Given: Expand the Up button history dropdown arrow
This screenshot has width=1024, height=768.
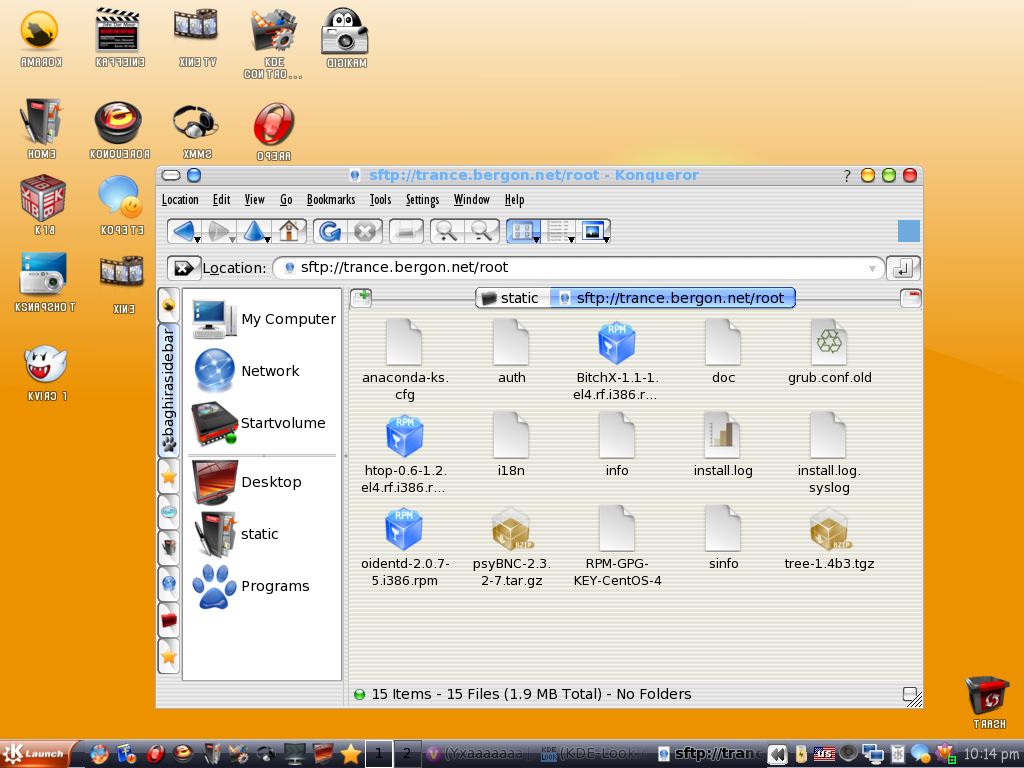Looking at the screenshot, I should pyautogui.click(x=267, y=240).
